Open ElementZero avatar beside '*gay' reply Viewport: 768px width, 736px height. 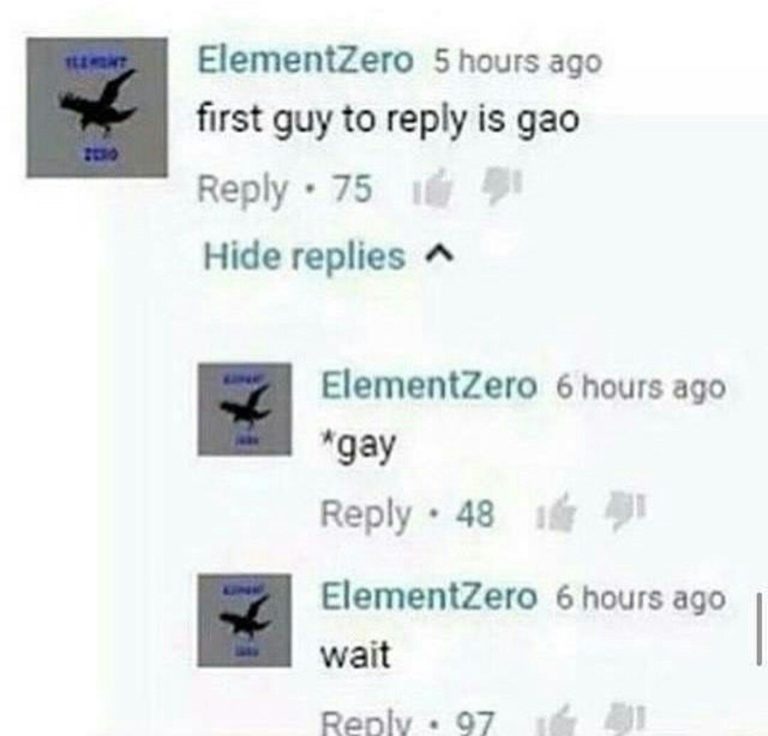coord(244,409)
